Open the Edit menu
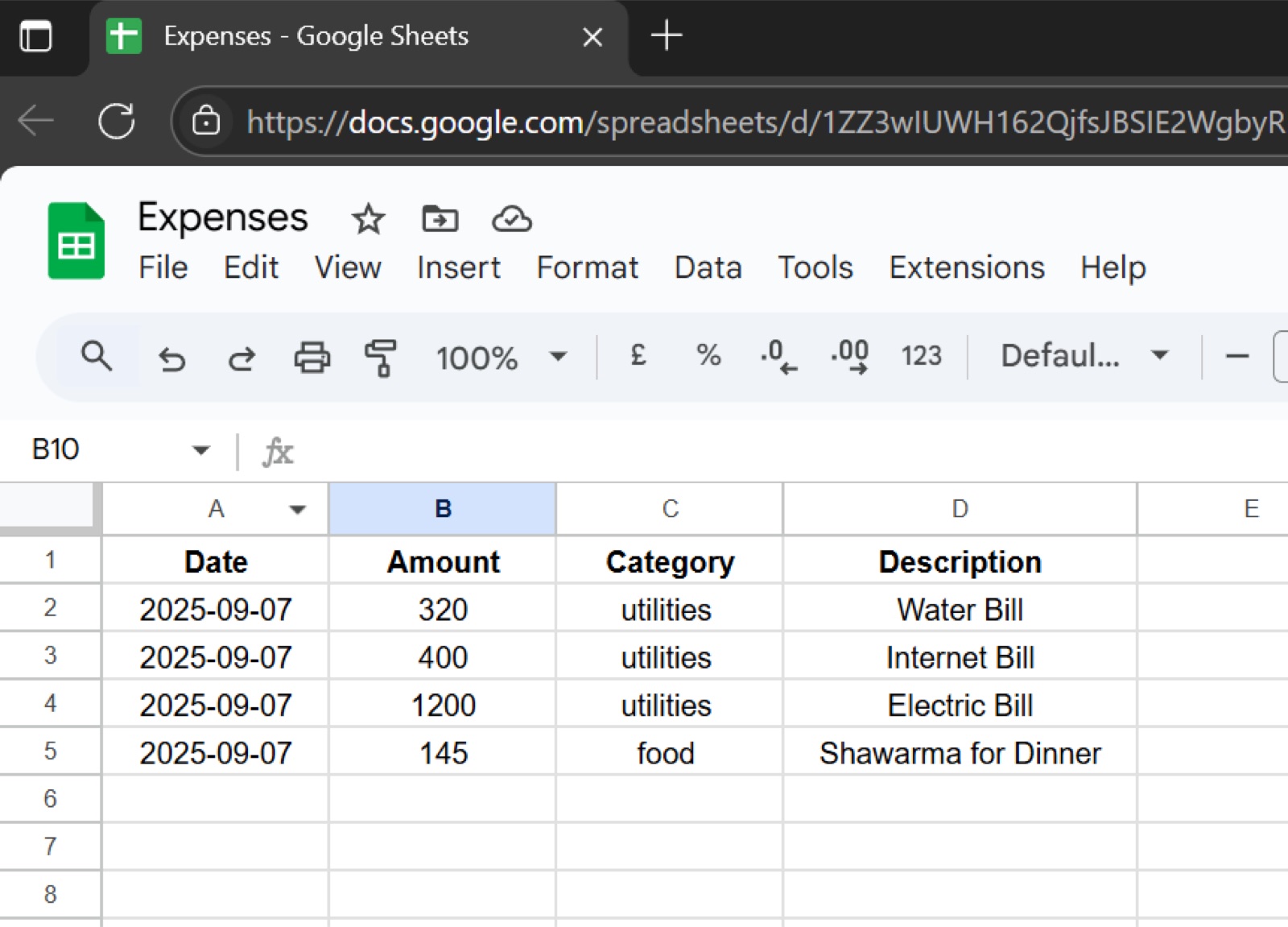 pos(251,267)
